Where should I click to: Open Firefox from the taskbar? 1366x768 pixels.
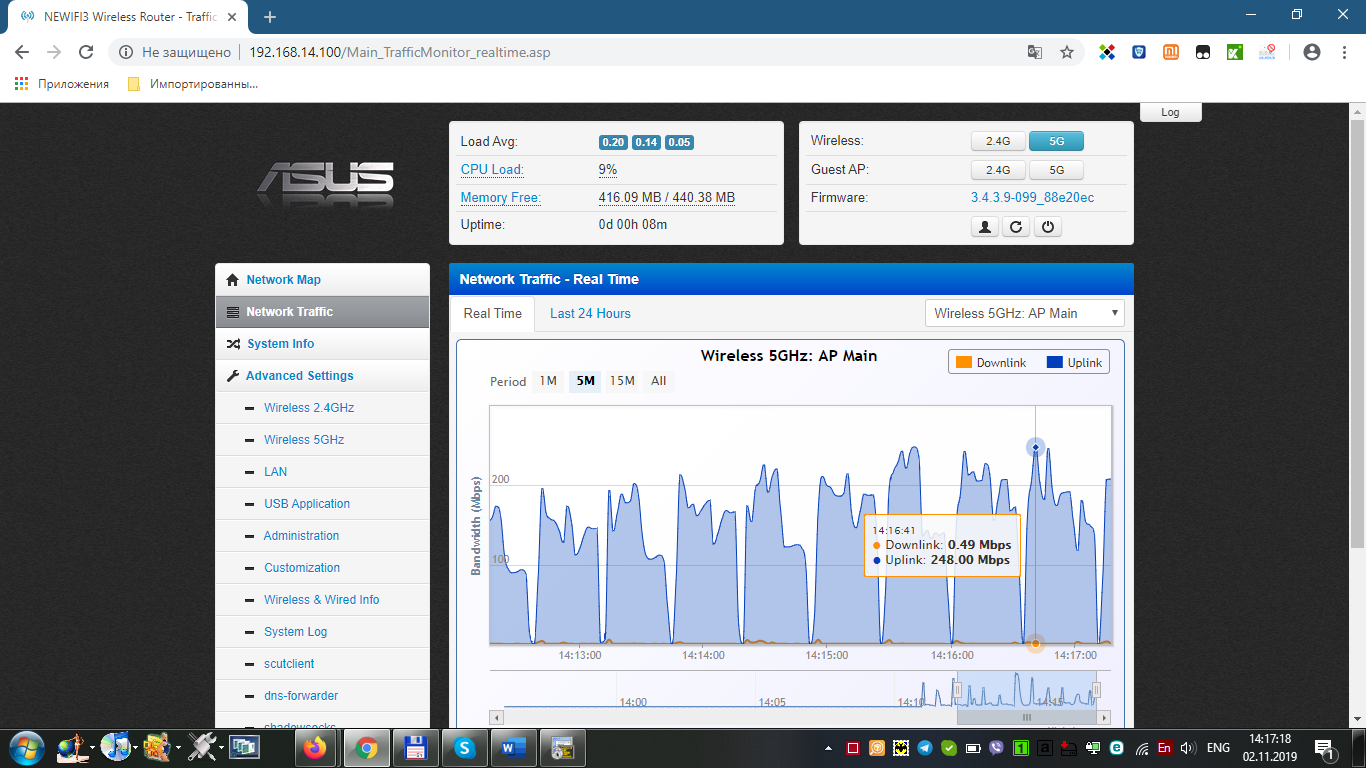316,747
